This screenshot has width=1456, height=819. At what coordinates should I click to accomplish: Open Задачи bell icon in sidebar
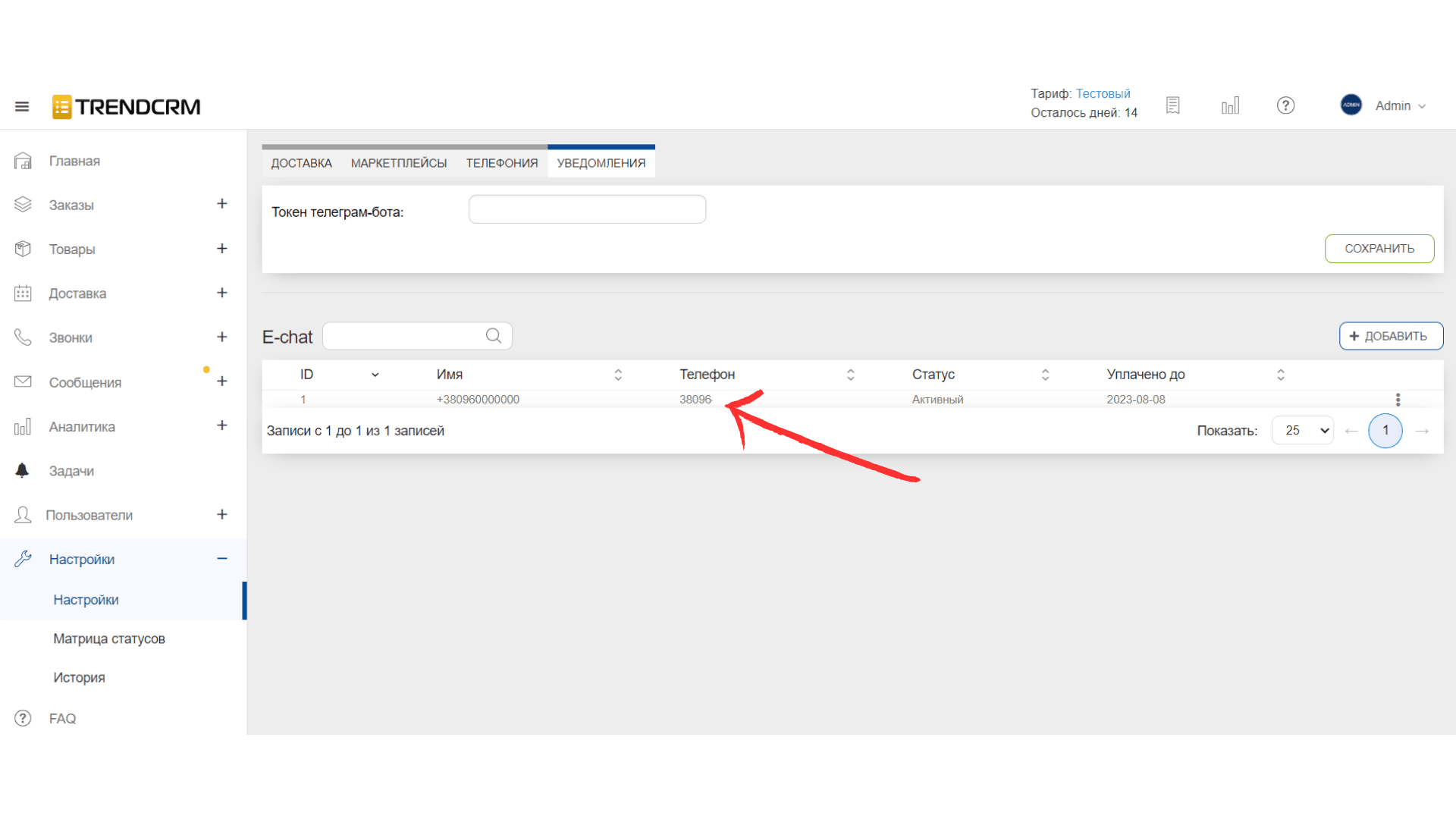(x=22, y=470)
